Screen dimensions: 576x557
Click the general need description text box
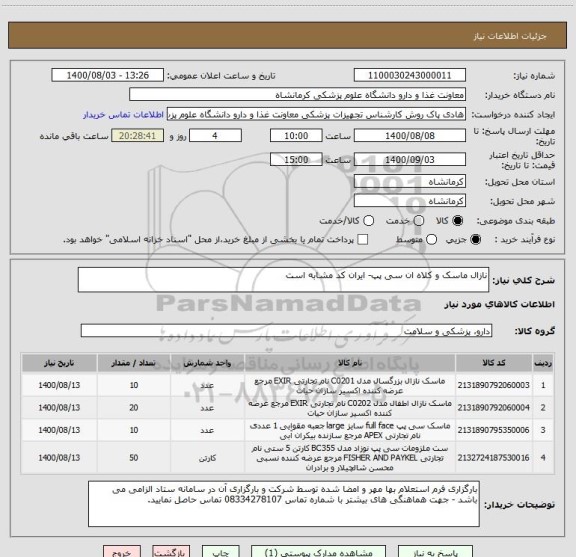click(x=283, y=280)
